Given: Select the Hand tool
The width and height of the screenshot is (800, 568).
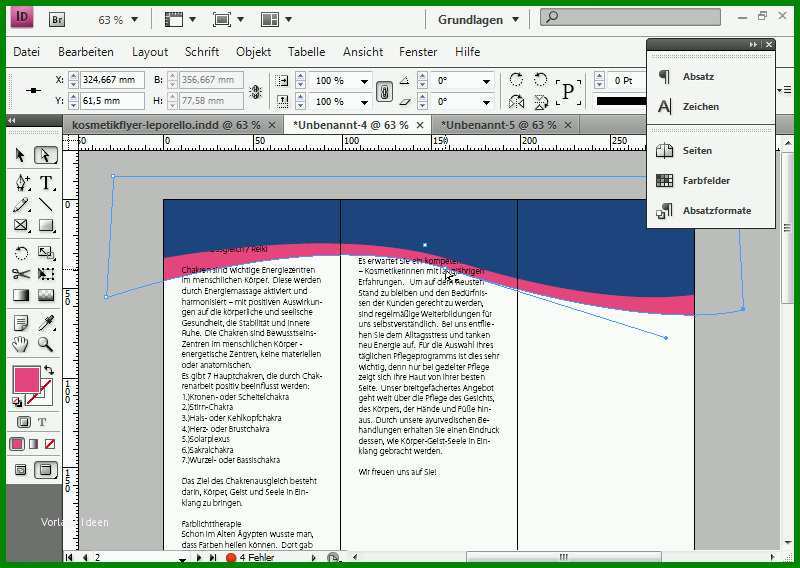Looking at the screenshot, I should (21, 344).
